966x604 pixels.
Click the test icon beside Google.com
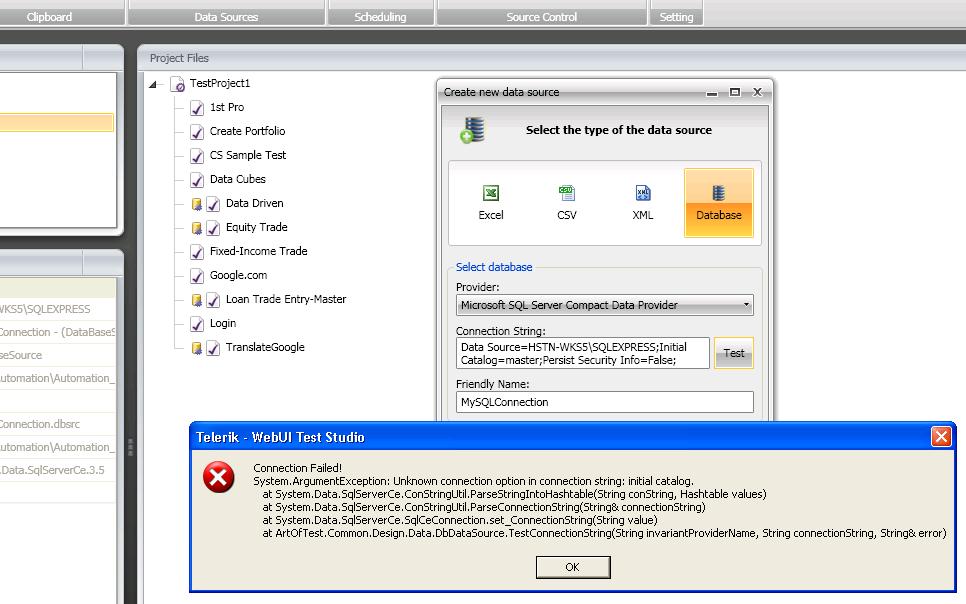pos(197,276)
